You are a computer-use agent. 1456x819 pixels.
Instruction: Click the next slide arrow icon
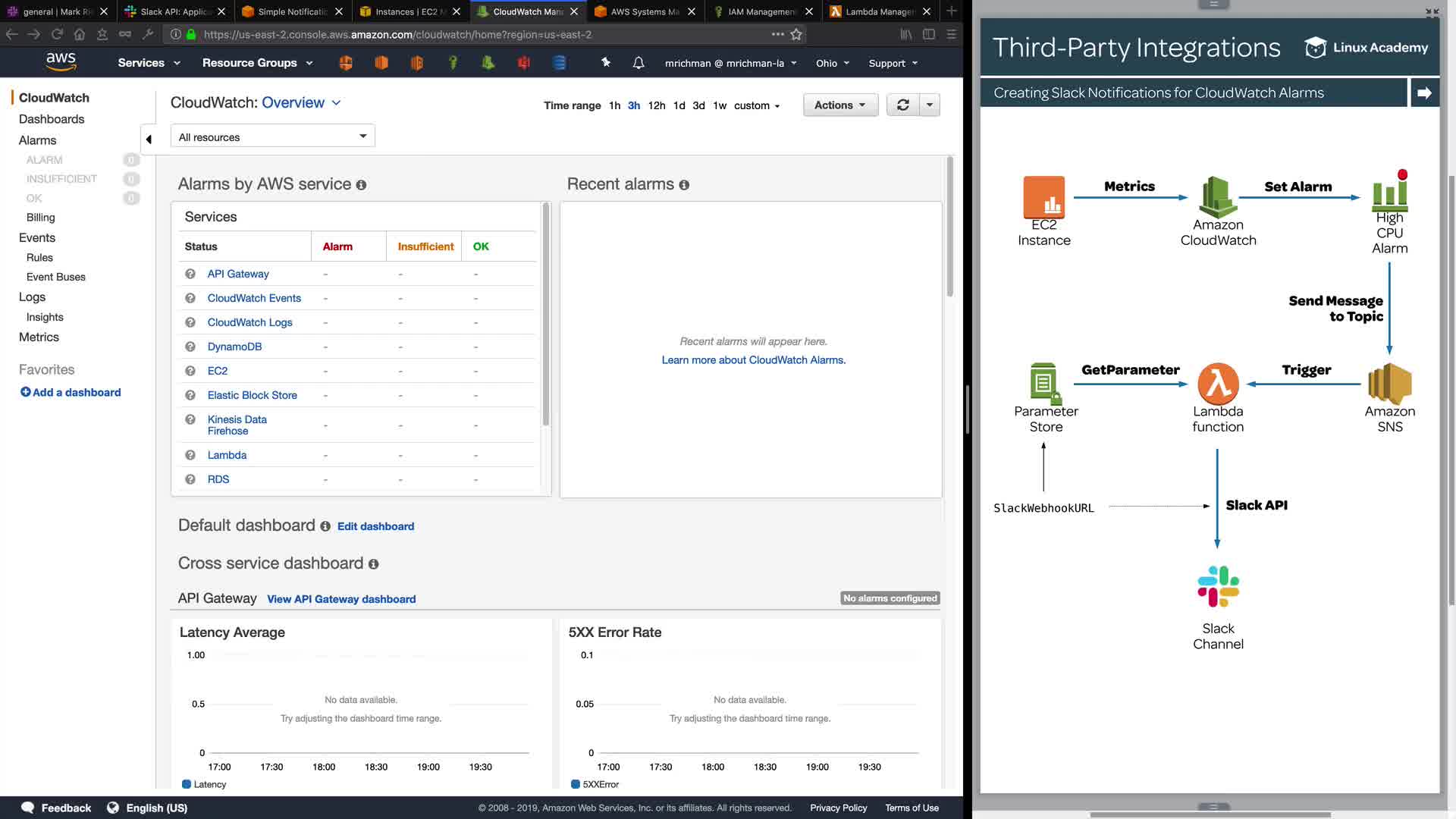click(x=1423, y=93)
